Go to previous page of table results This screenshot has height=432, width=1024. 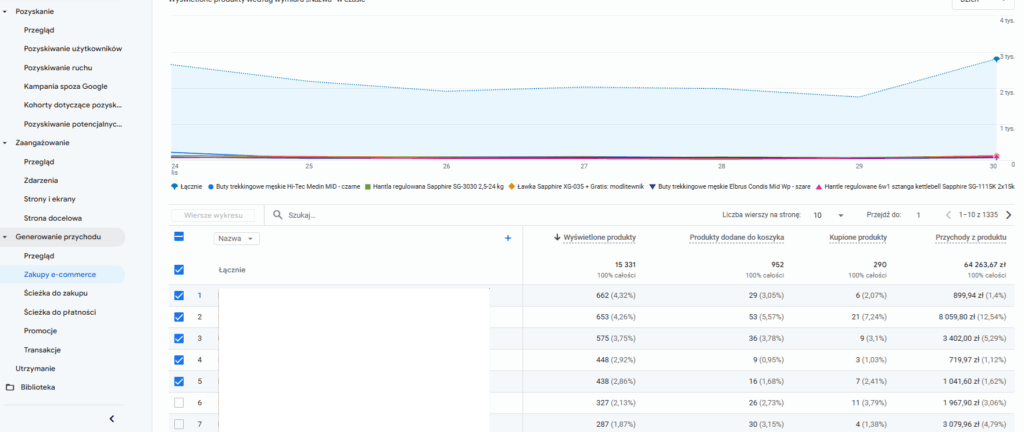point(948,215)
